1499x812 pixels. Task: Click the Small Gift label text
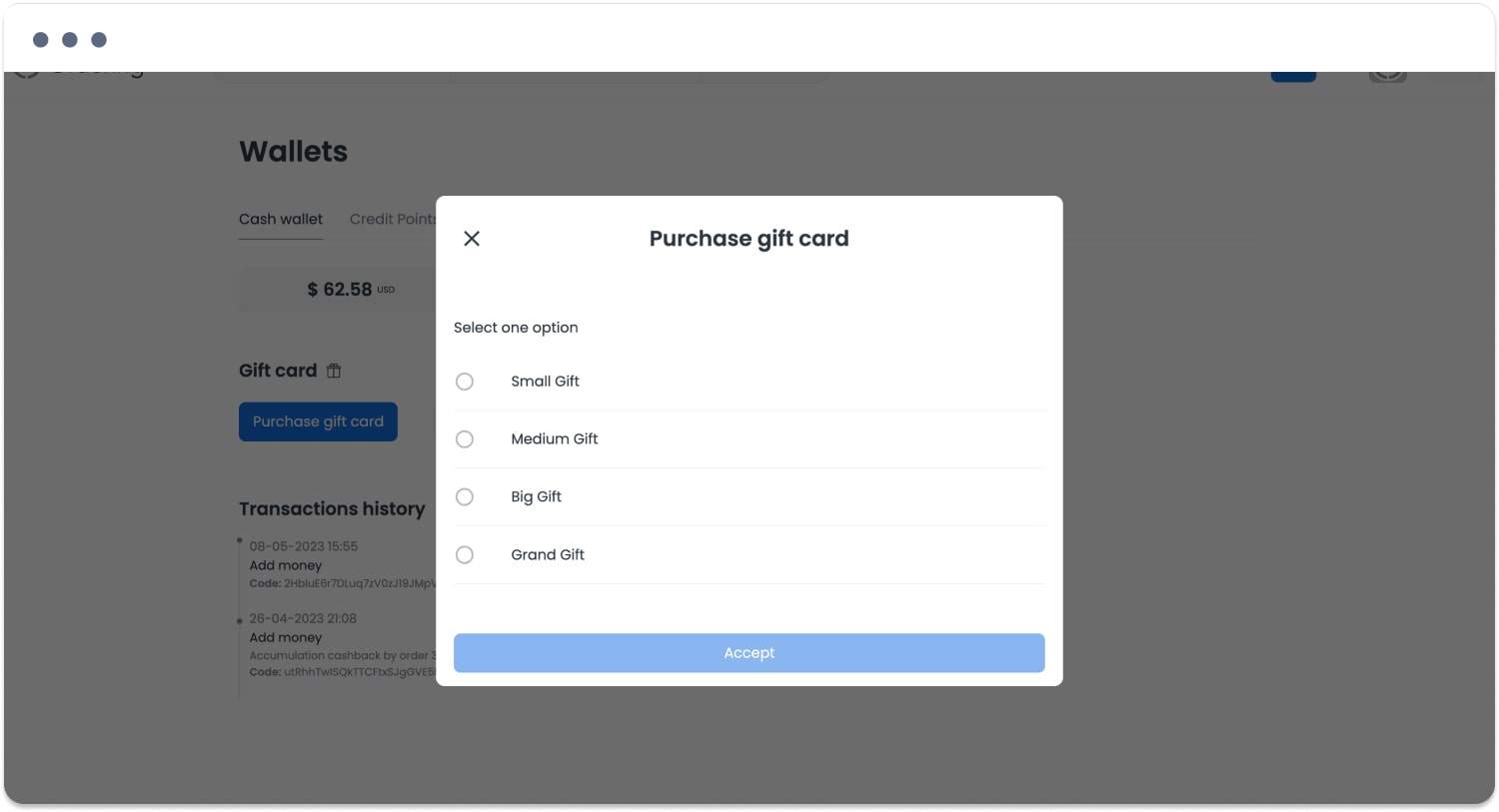[545, 382]
